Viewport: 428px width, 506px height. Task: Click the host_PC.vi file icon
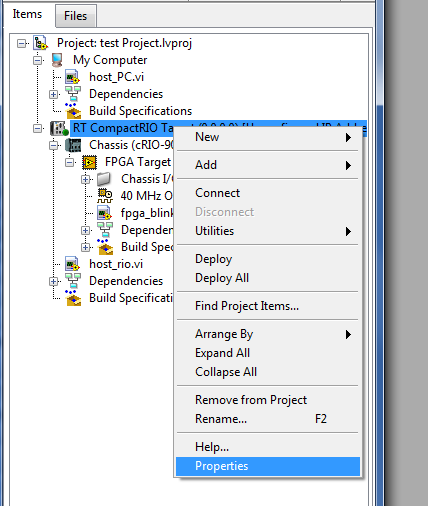point(72,77)
